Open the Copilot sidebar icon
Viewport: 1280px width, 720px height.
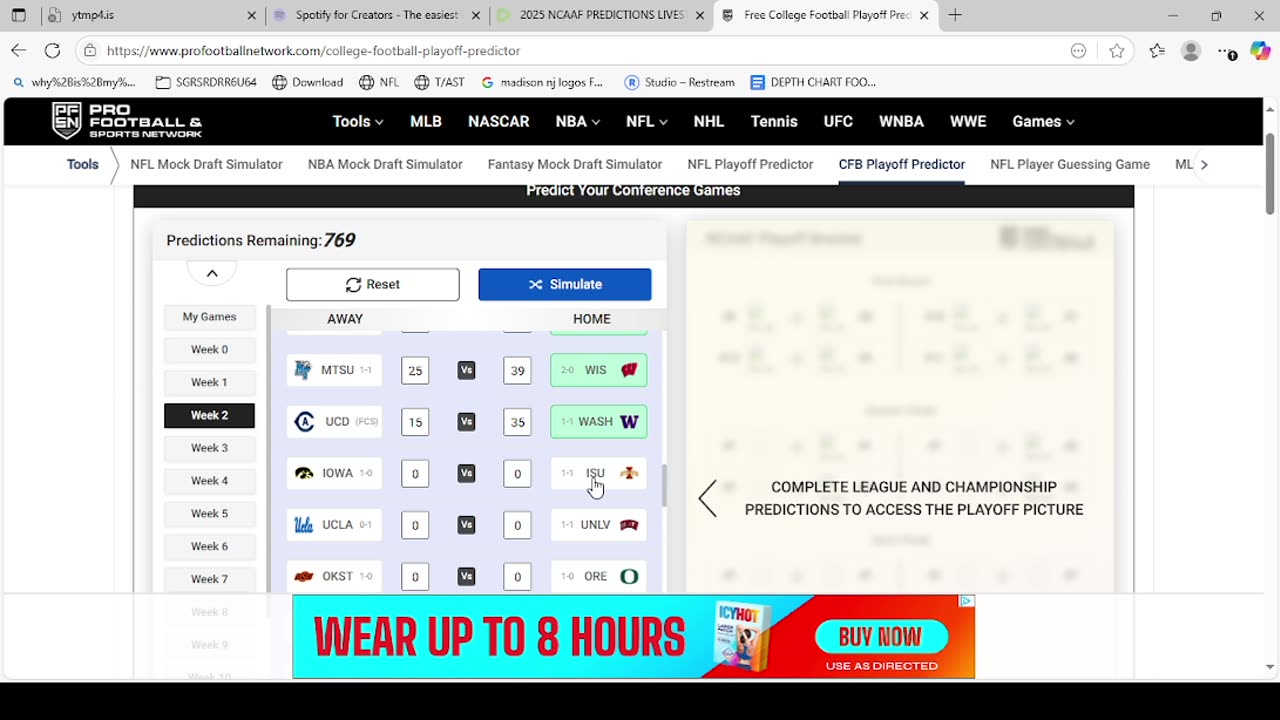click(1260, 50)
